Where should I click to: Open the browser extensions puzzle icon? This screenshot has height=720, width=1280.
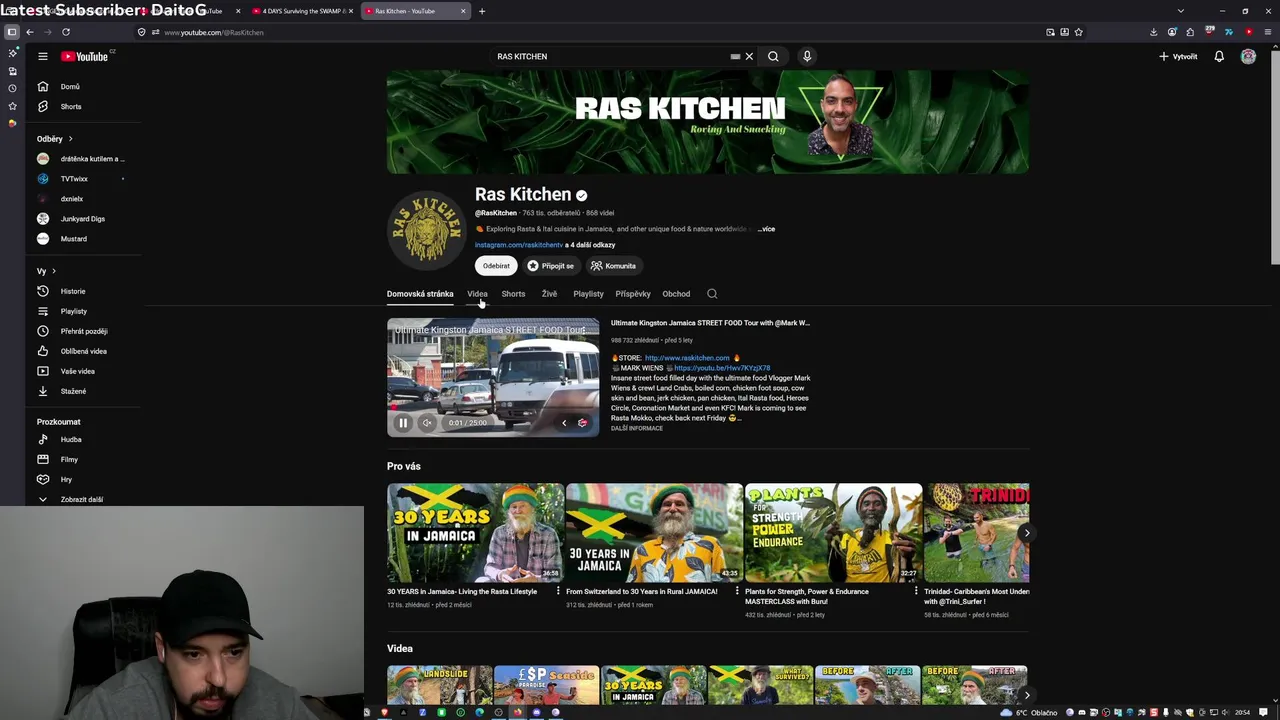pyautogui.click(x=1190, y=32)
